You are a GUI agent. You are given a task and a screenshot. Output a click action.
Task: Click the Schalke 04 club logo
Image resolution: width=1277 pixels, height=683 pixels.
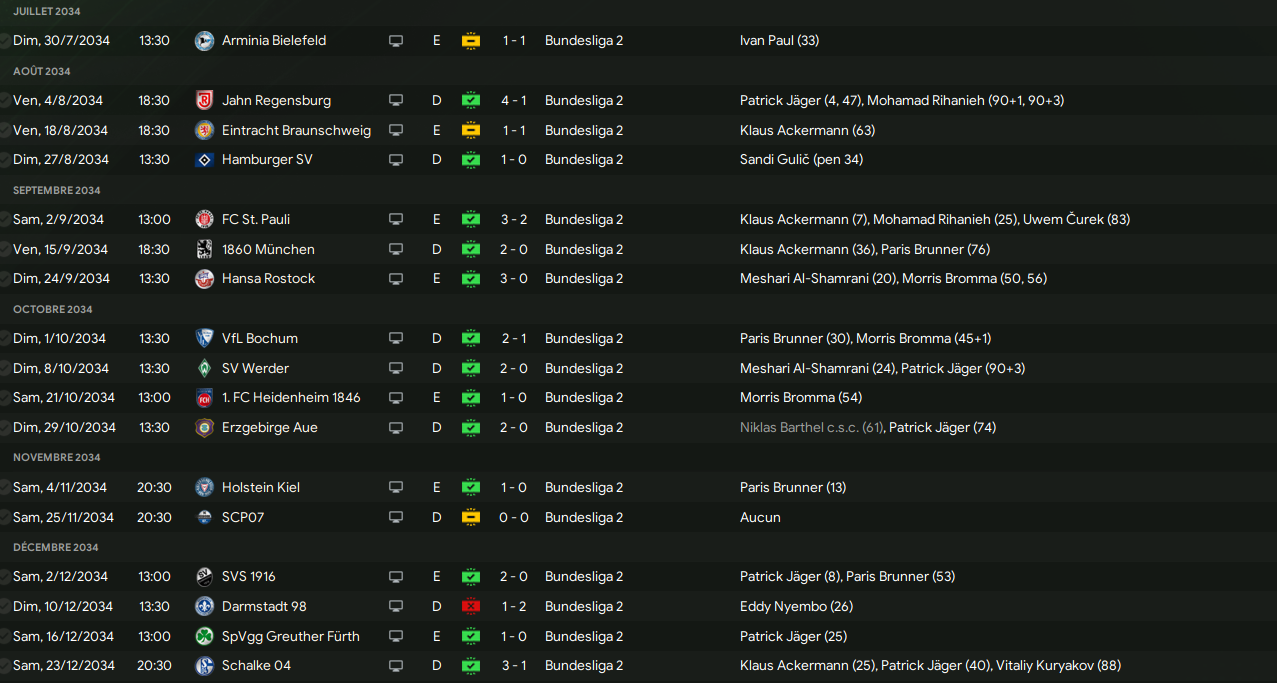(204, 666)
